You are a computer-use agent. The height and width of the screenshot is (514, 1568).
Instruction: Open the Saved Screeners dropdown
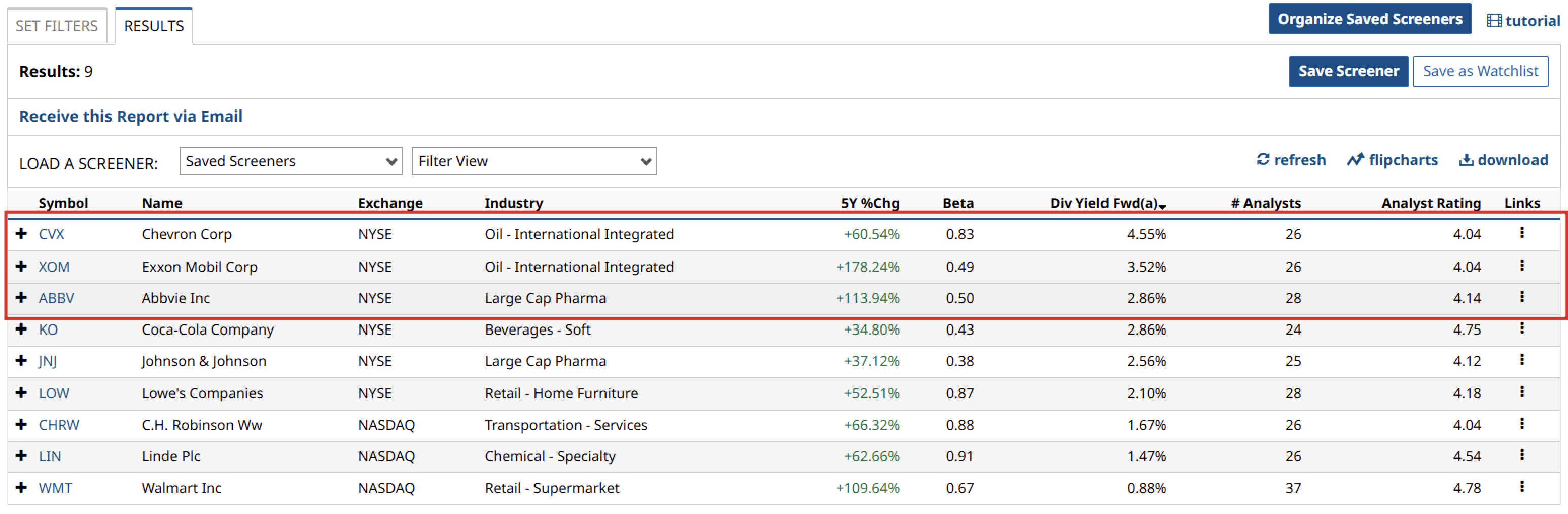pos(291,161)
